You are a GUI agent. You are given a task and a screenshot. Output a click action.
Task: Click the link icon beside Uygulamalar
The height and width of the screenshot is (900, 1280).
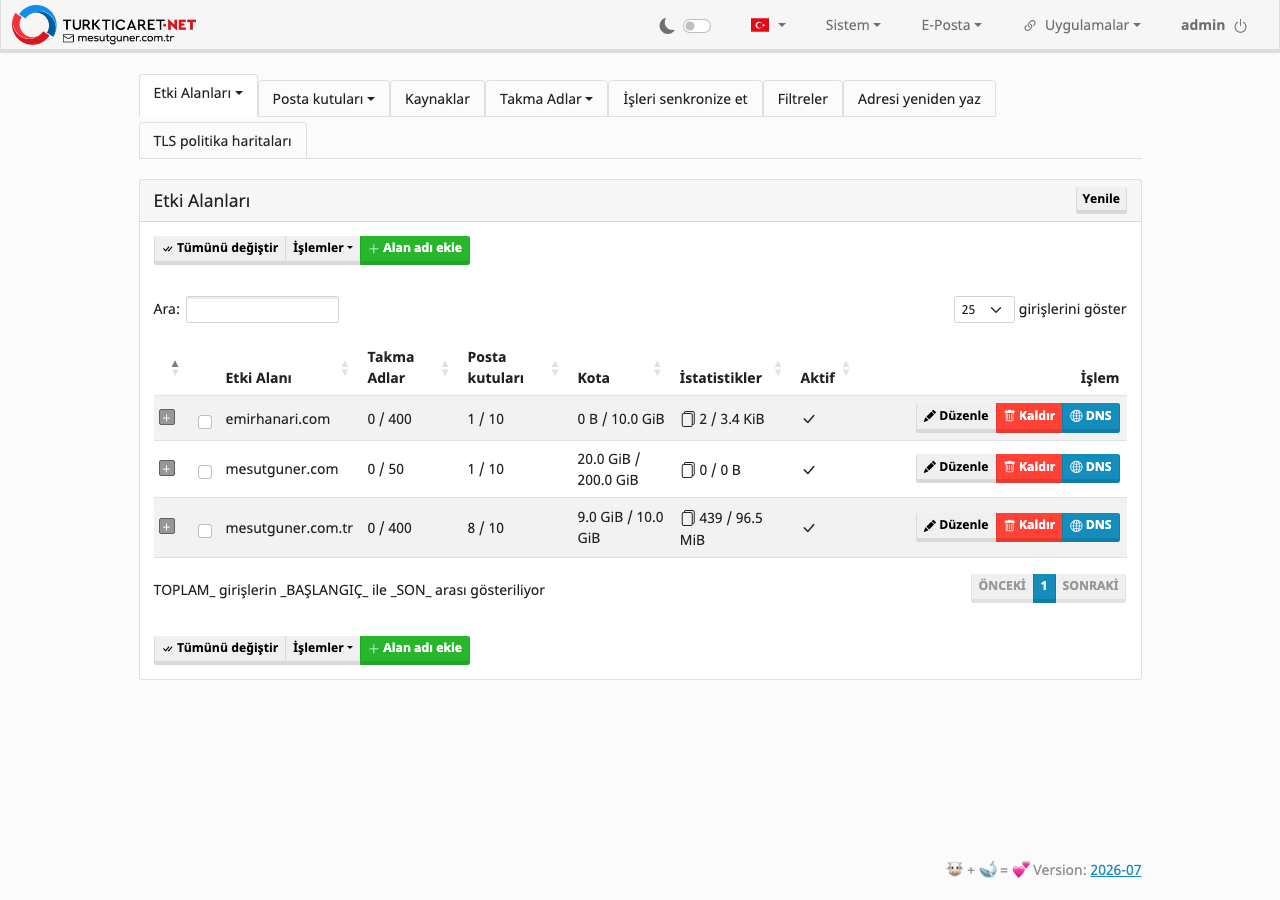(x=1030, y=26)
